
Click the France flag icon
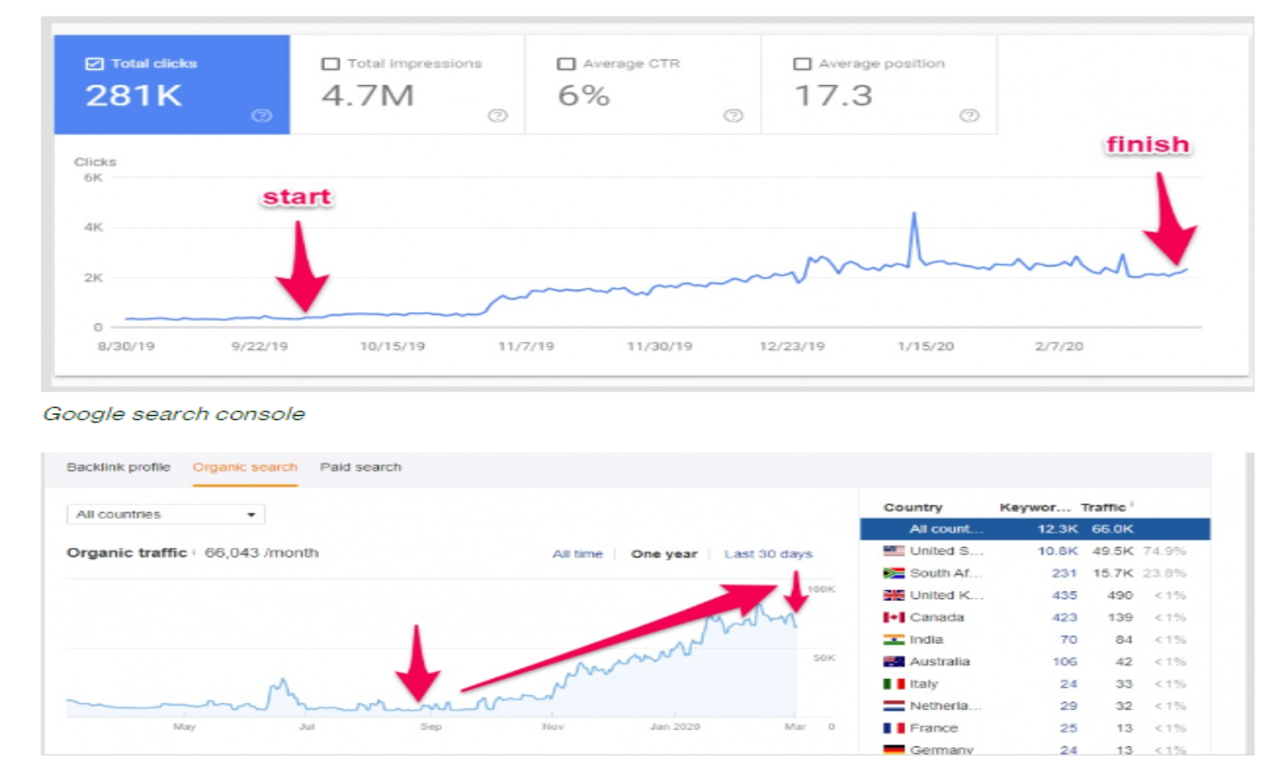895,727
